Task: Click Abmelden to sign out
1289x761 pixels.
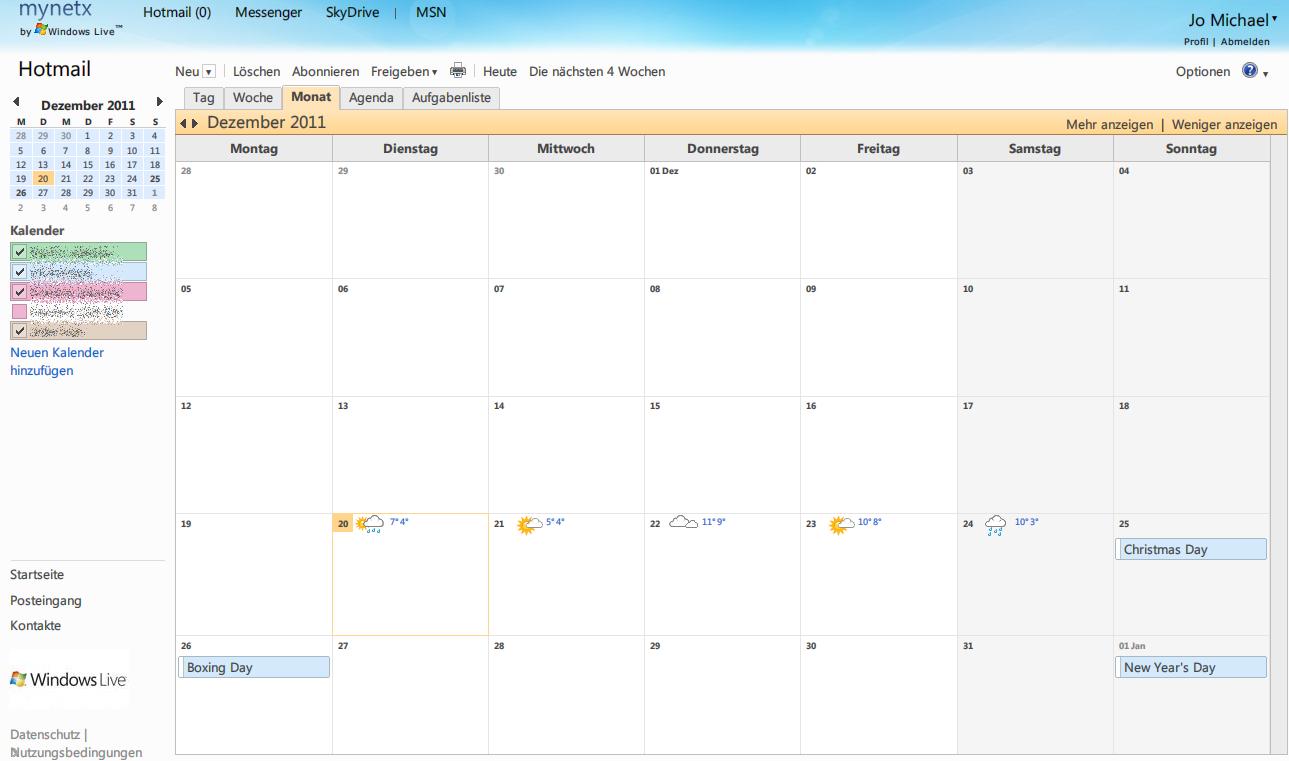Action: point(1245,41)
